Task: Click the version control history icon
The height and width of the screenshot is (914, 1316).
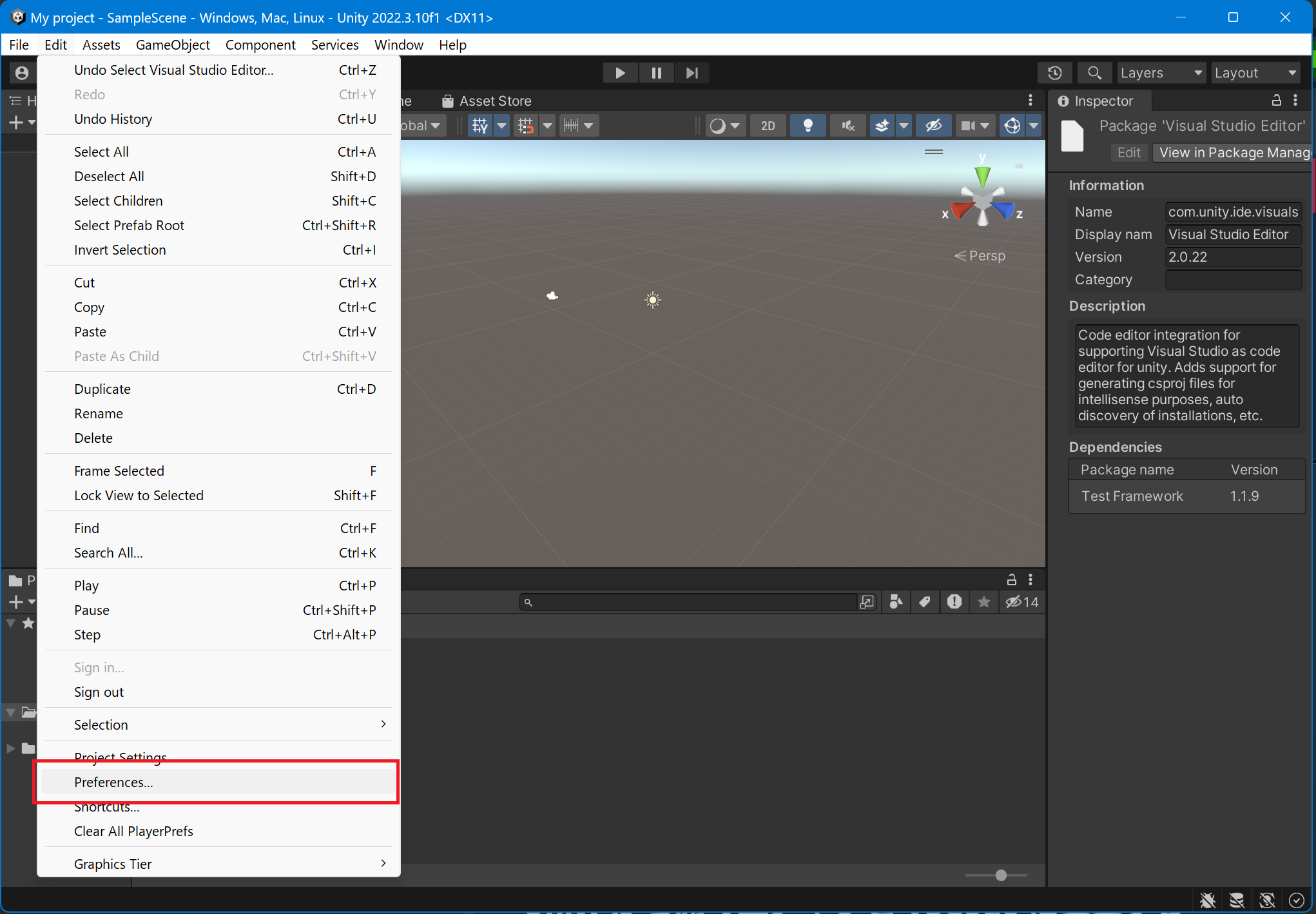Action: point(1054,73)
